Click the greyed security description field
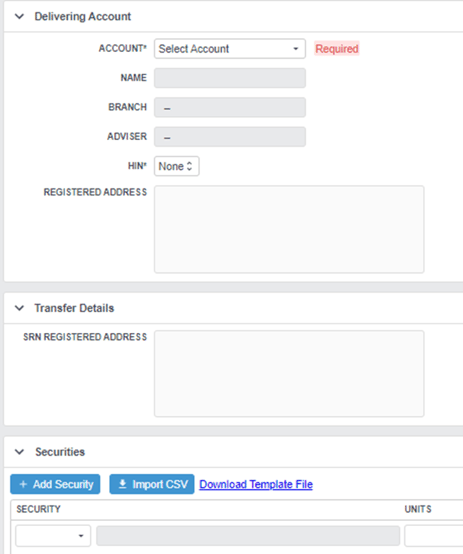463x554 pixels. tap(248, 536)
